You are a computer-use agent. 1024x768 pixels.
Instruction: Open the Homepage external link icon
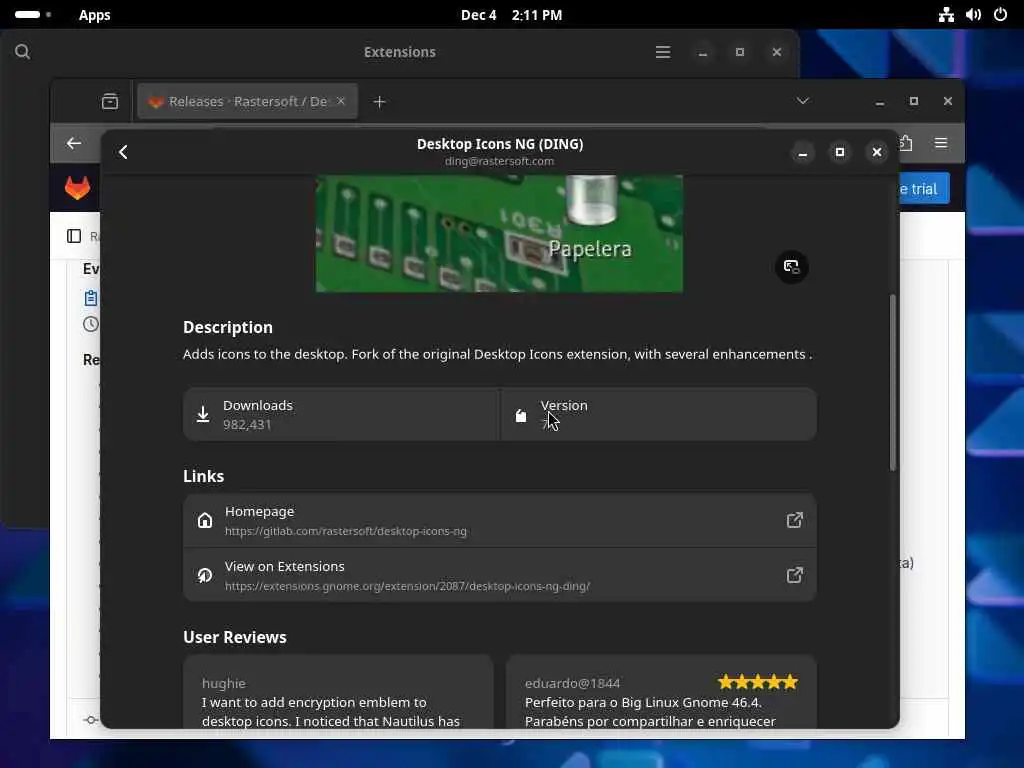point(794,520)
